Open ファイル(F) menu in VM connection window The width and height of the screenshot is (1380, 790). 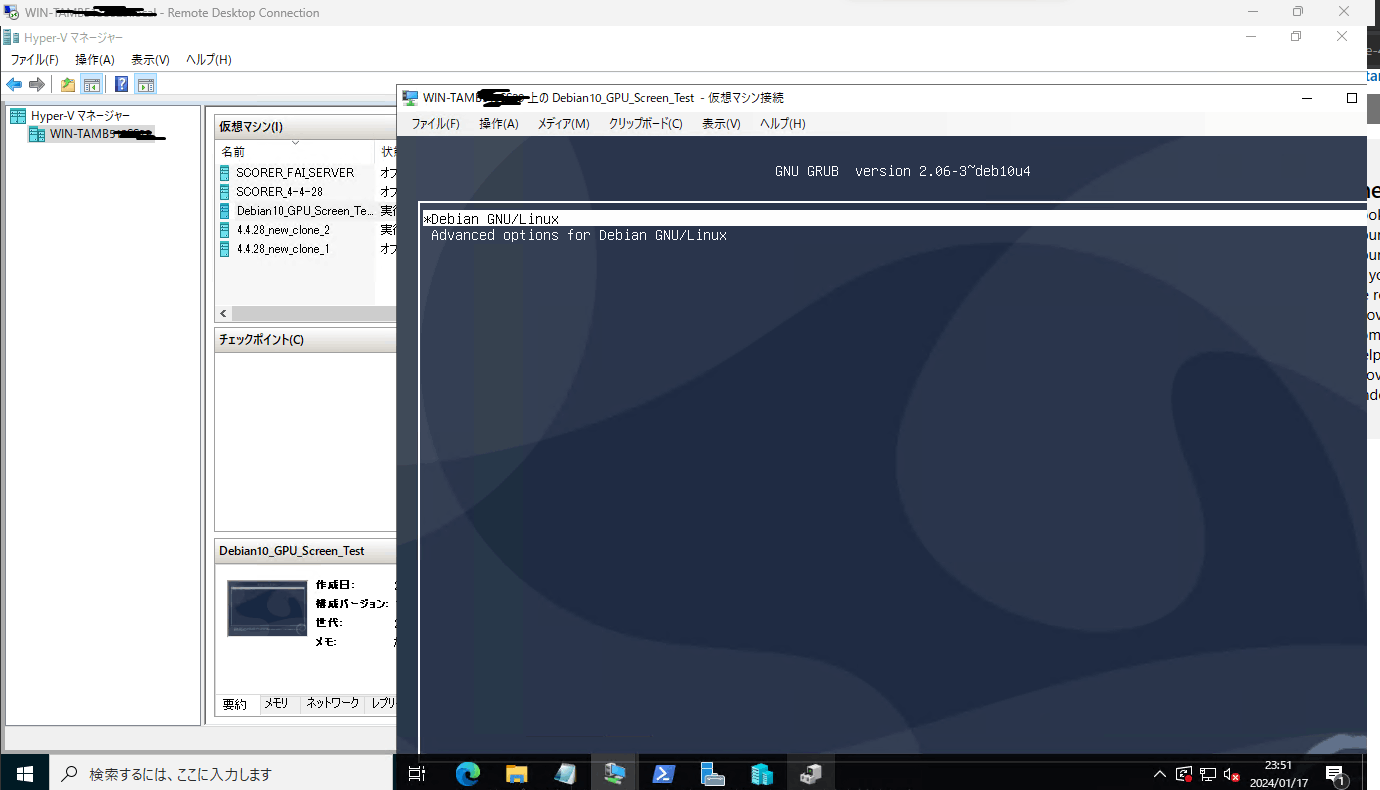pos(435,124)
